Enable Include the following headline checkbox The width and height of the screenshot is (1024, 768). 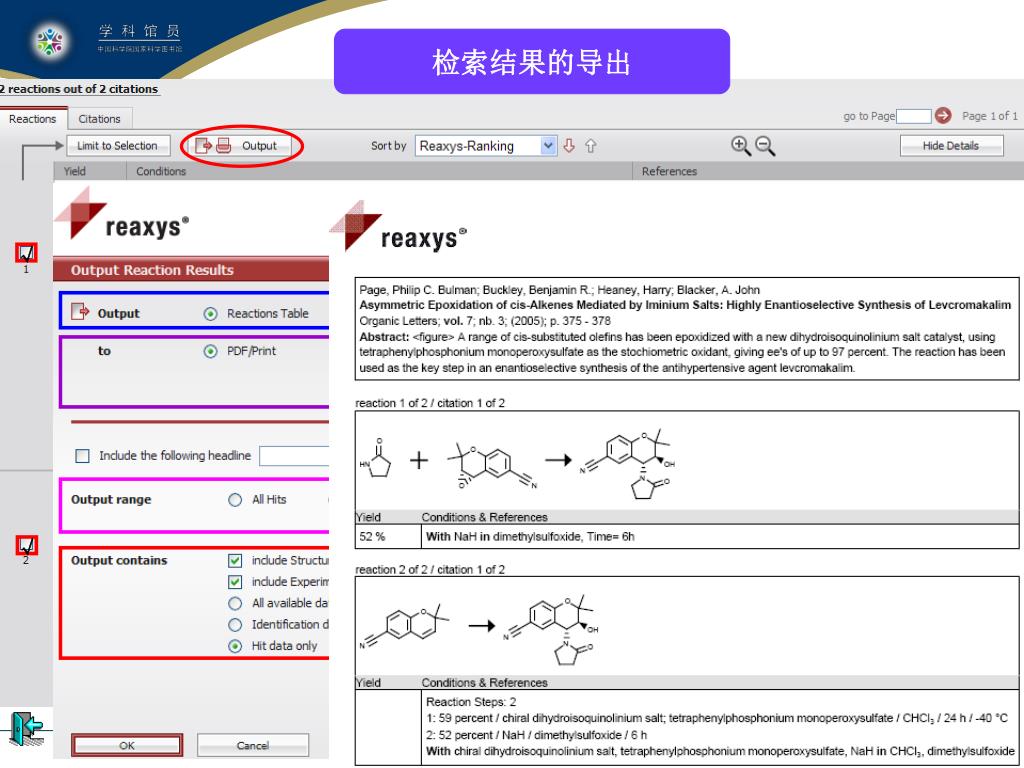(x=82, y=456)
